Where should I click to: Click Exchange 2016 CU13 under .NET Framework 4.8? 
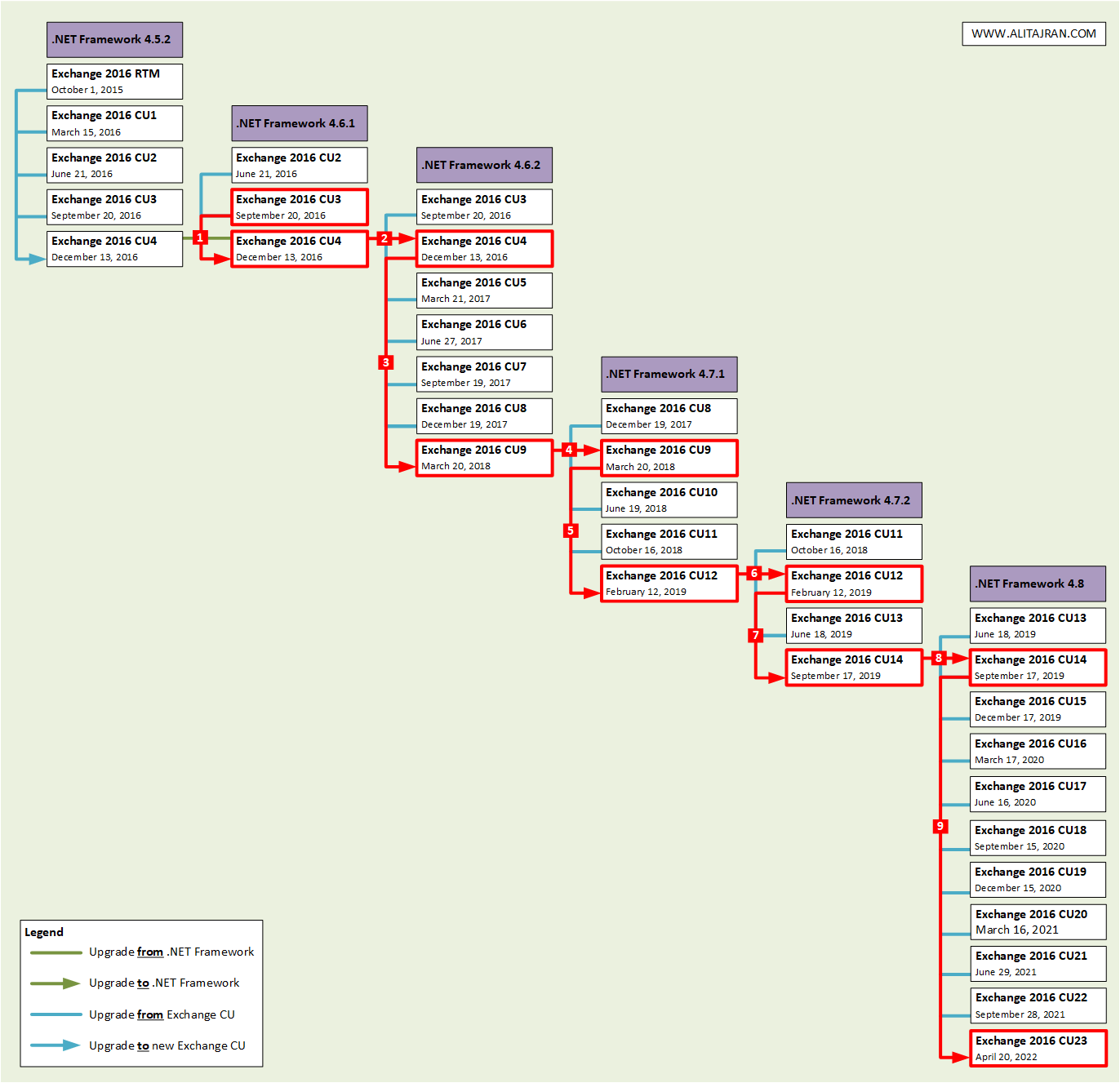click(1038, 625)
